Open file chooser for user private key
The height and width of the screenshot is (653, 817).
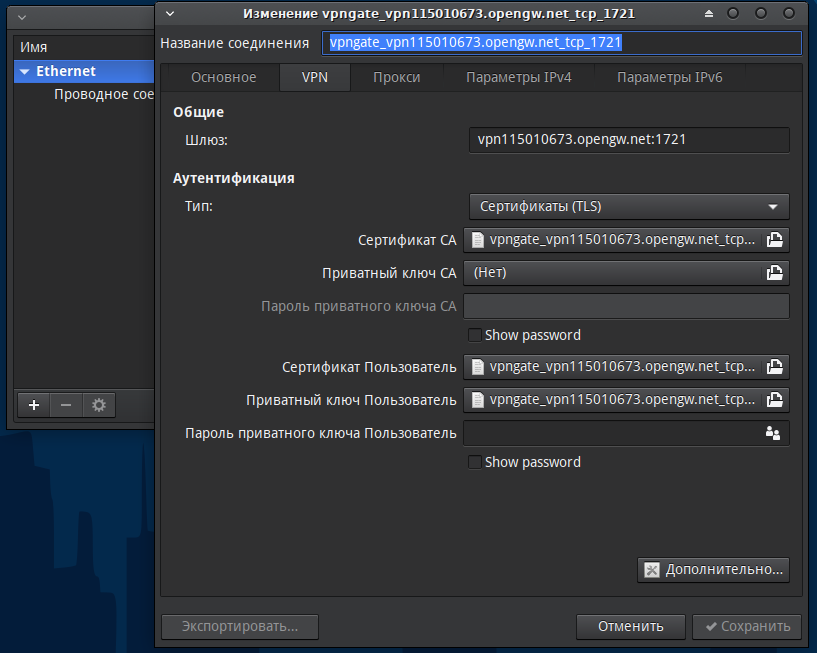(774, 400)
